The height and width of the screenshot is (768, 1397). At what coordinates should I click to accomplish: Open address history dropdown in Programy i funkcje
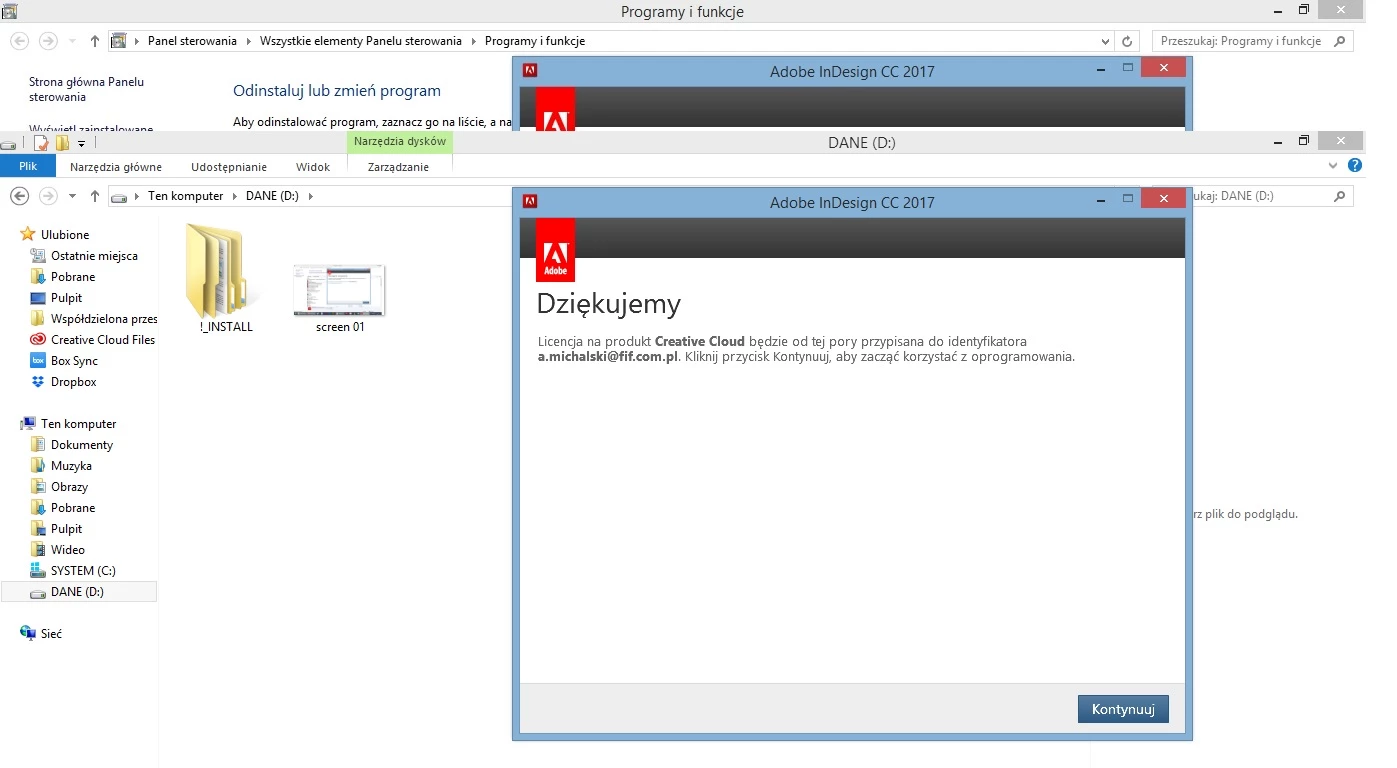pos(1105,42)
